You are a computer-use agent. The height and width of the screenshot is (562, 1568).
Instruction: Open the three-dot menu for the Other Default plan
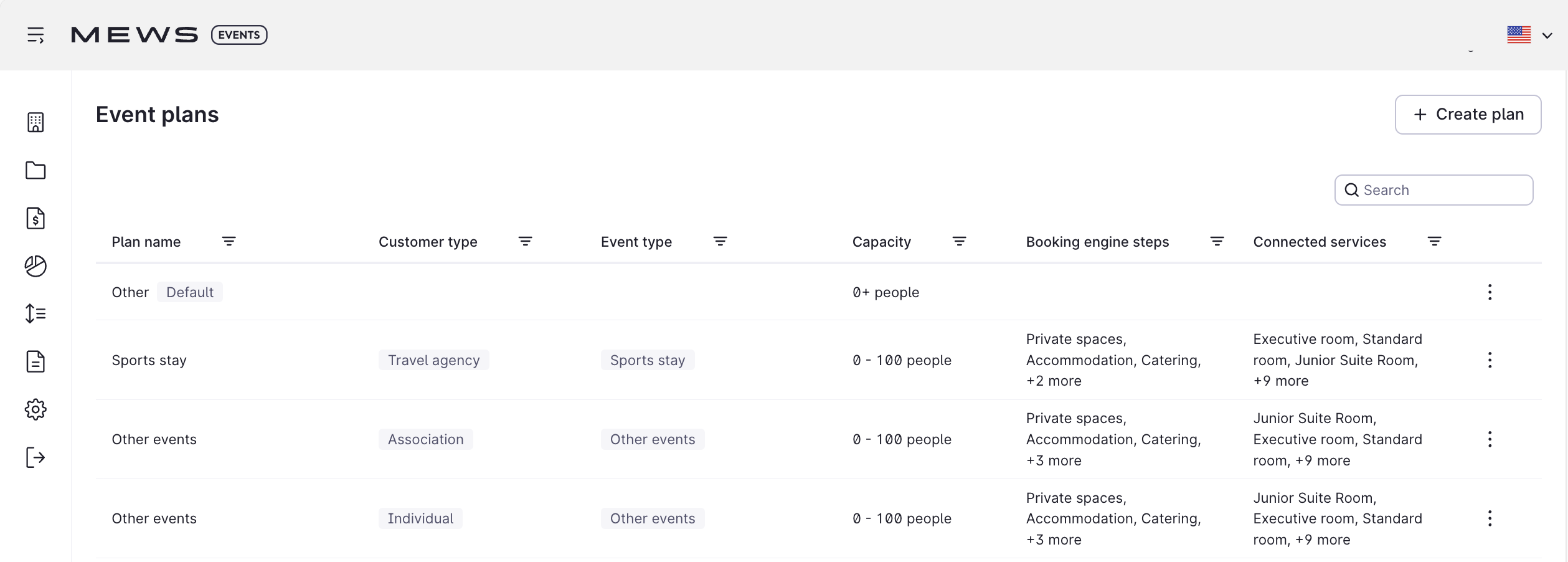1490,292
